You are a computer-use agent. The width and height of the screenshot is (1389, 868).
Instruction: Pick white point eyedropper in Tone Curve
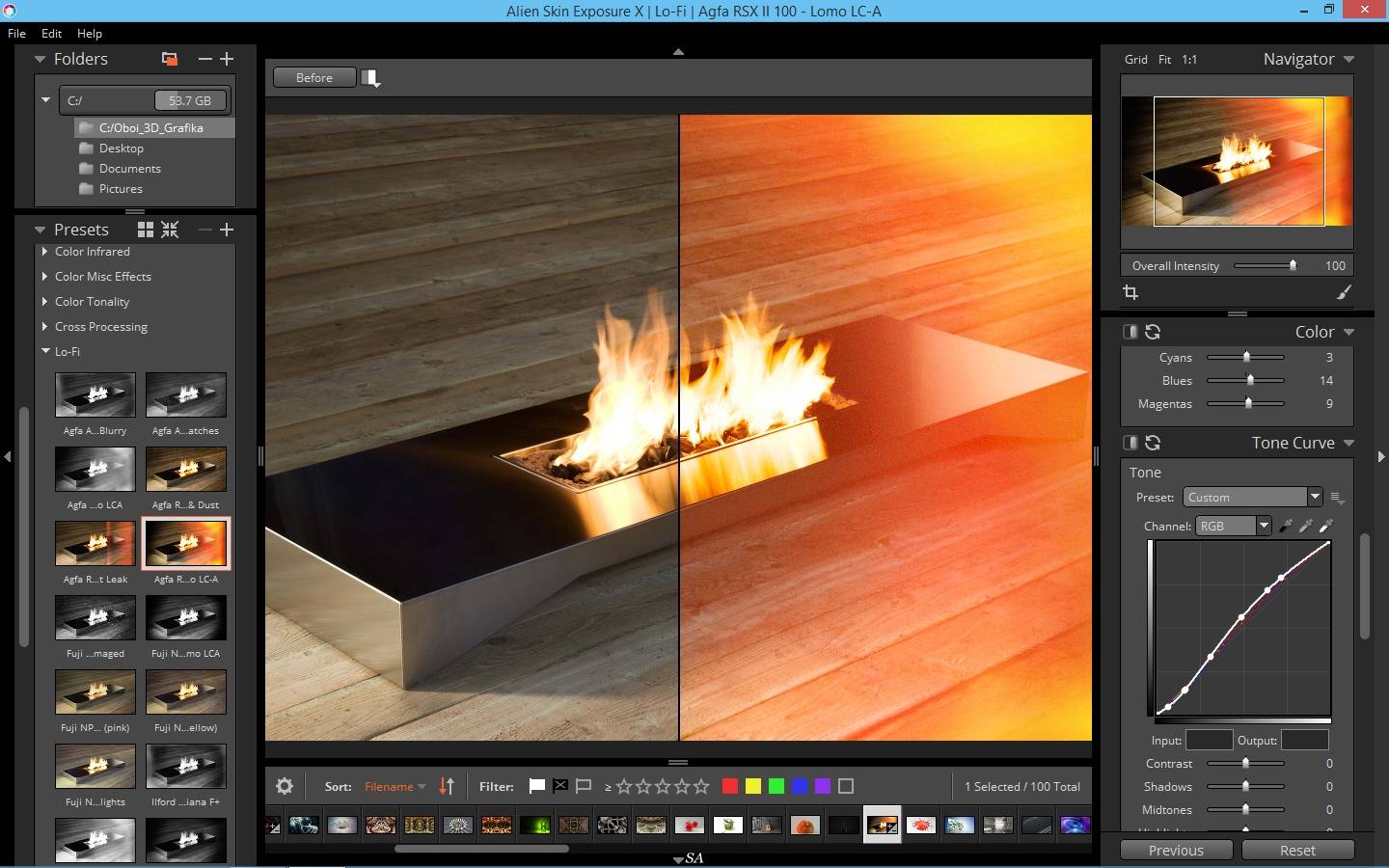pyautogui.click(x=1326, y=526)
